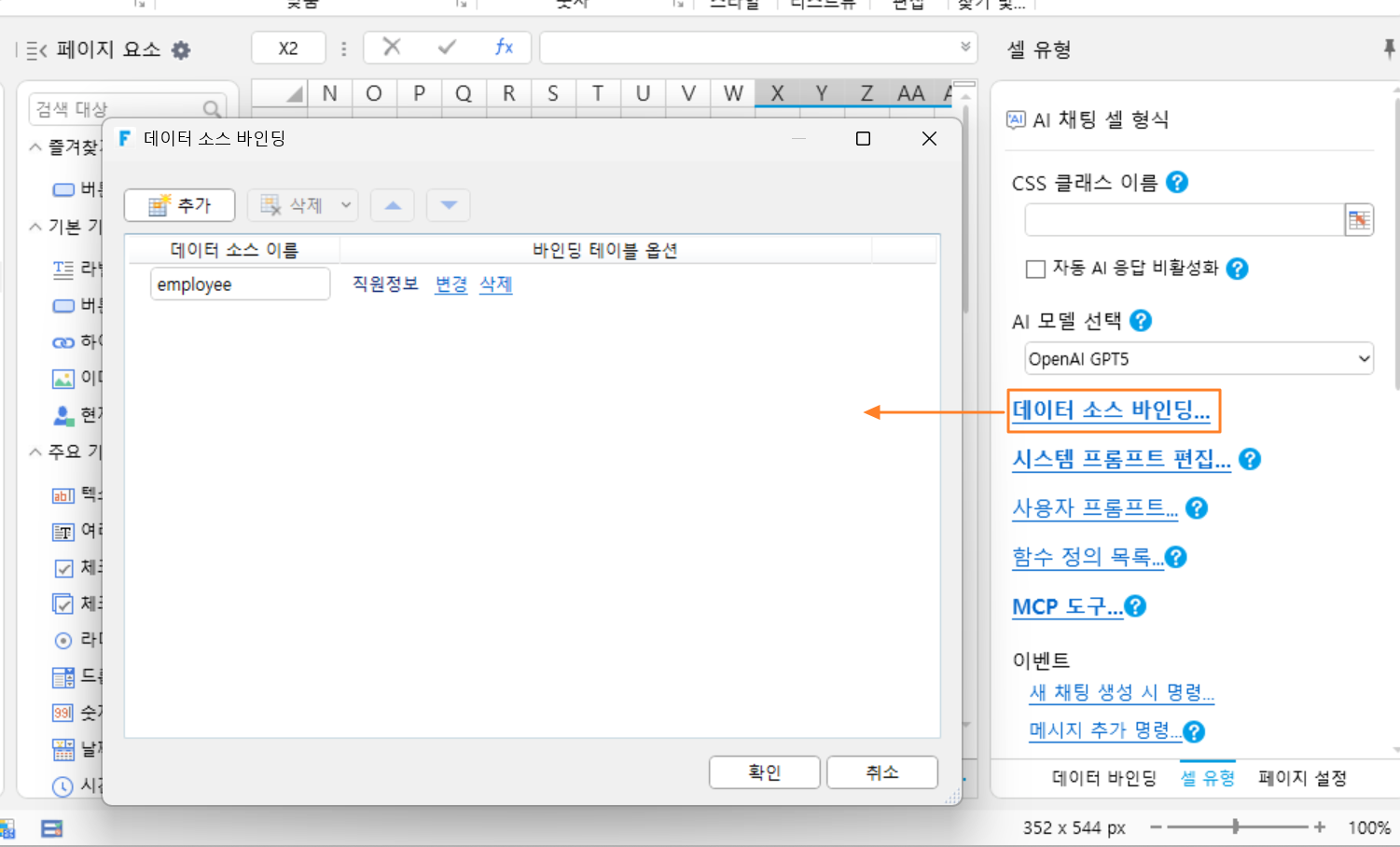Click the formula cancel X icon

click(392, 47)
